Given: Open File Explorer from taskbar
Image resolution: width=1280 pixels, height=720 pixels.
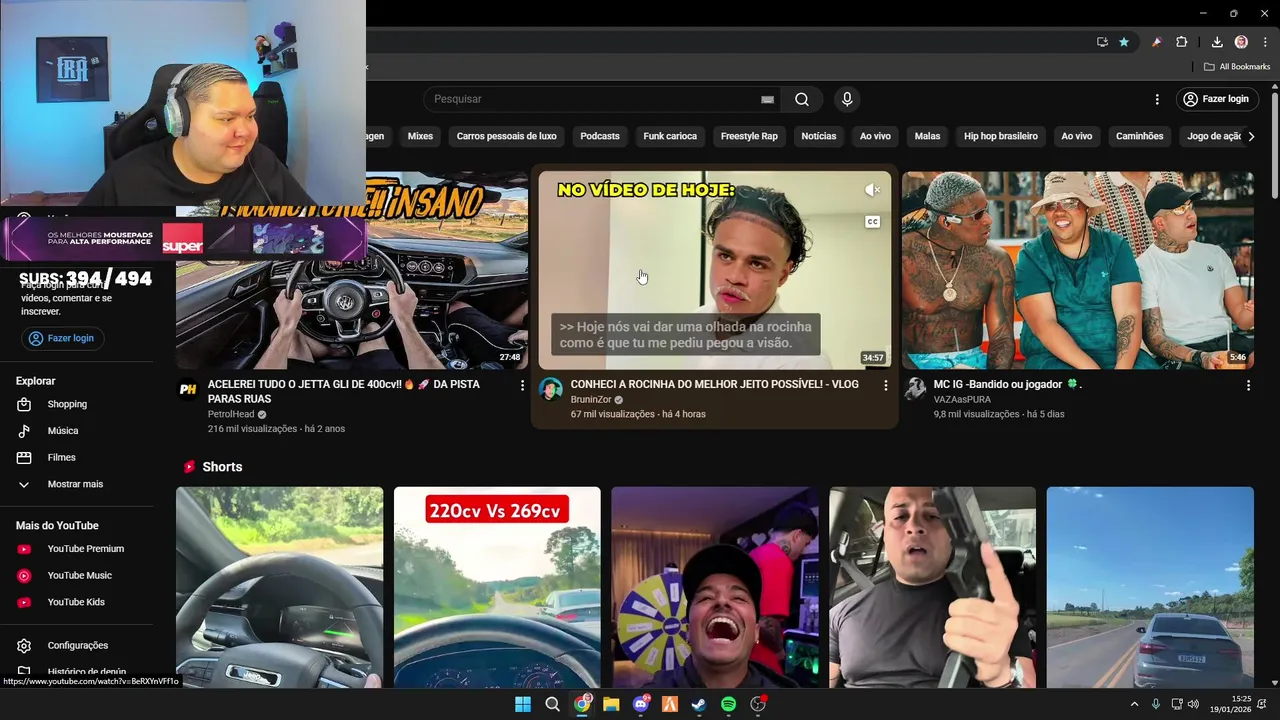Looking at the screenshot, I should pyautogui.click(x=611, y=704).
